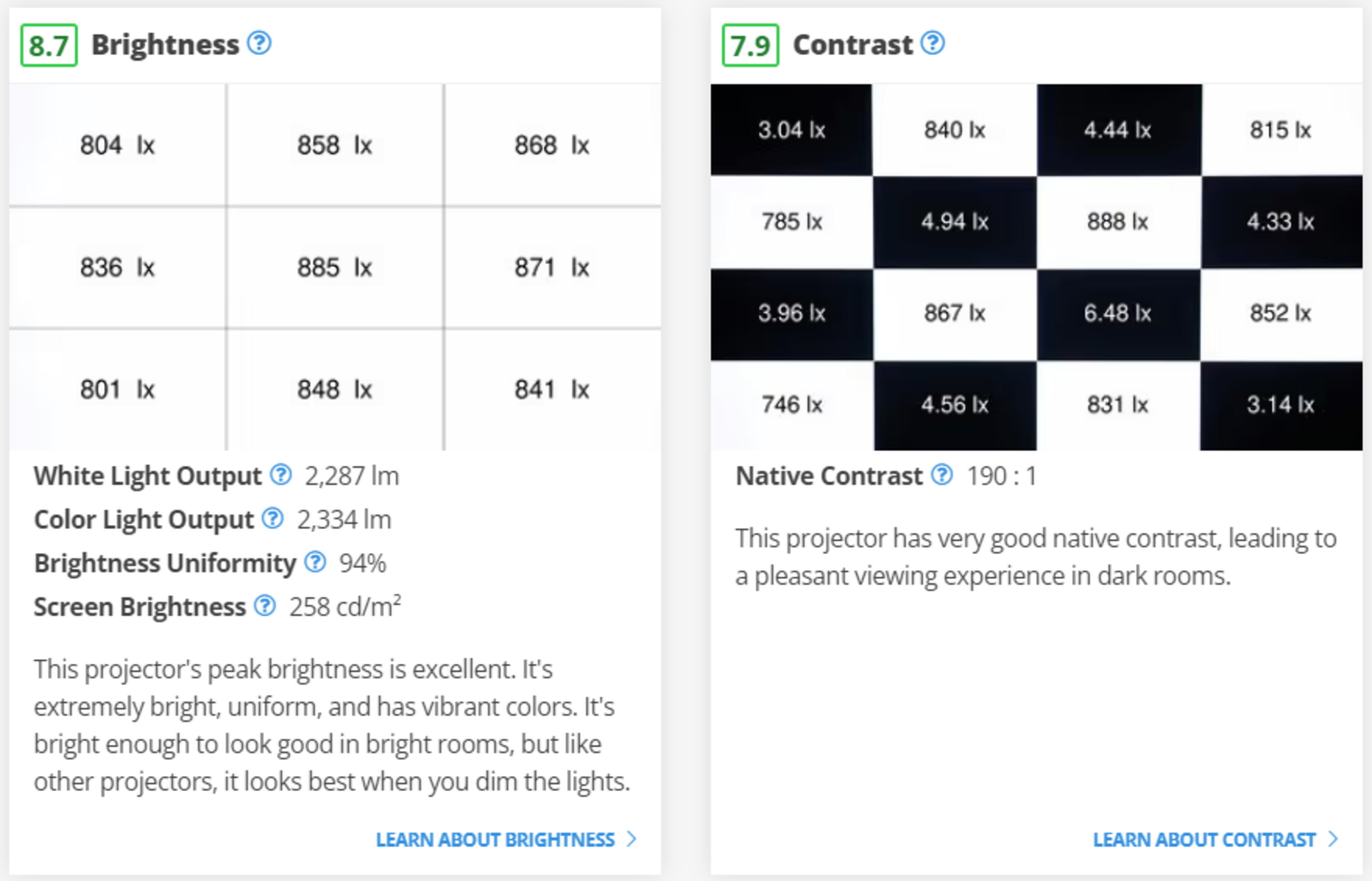Open Learn About Contrast link
Image resolution: width=1372 pixels, height=881 pixels.
[1204, 839]
